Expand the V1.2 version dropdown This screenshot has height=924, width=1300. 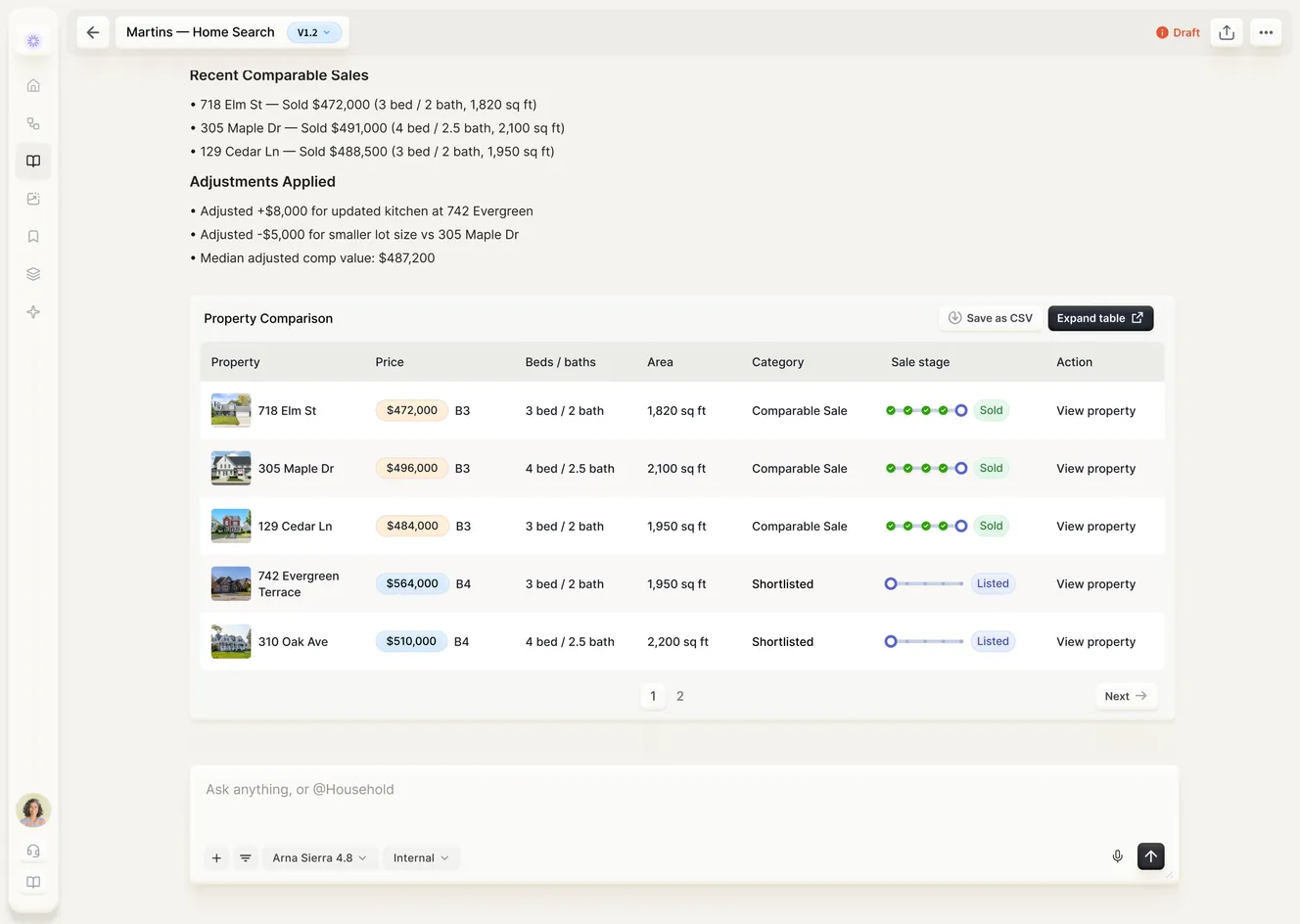(314, 32)
